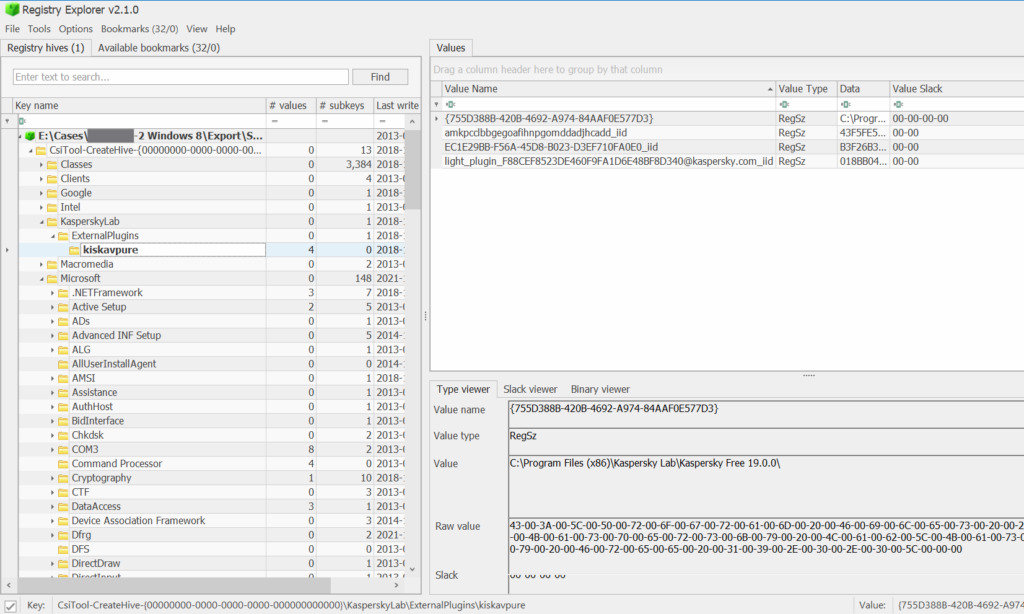Click the folder icon next to Clients
1024x614 pixels.
point(52,179)
